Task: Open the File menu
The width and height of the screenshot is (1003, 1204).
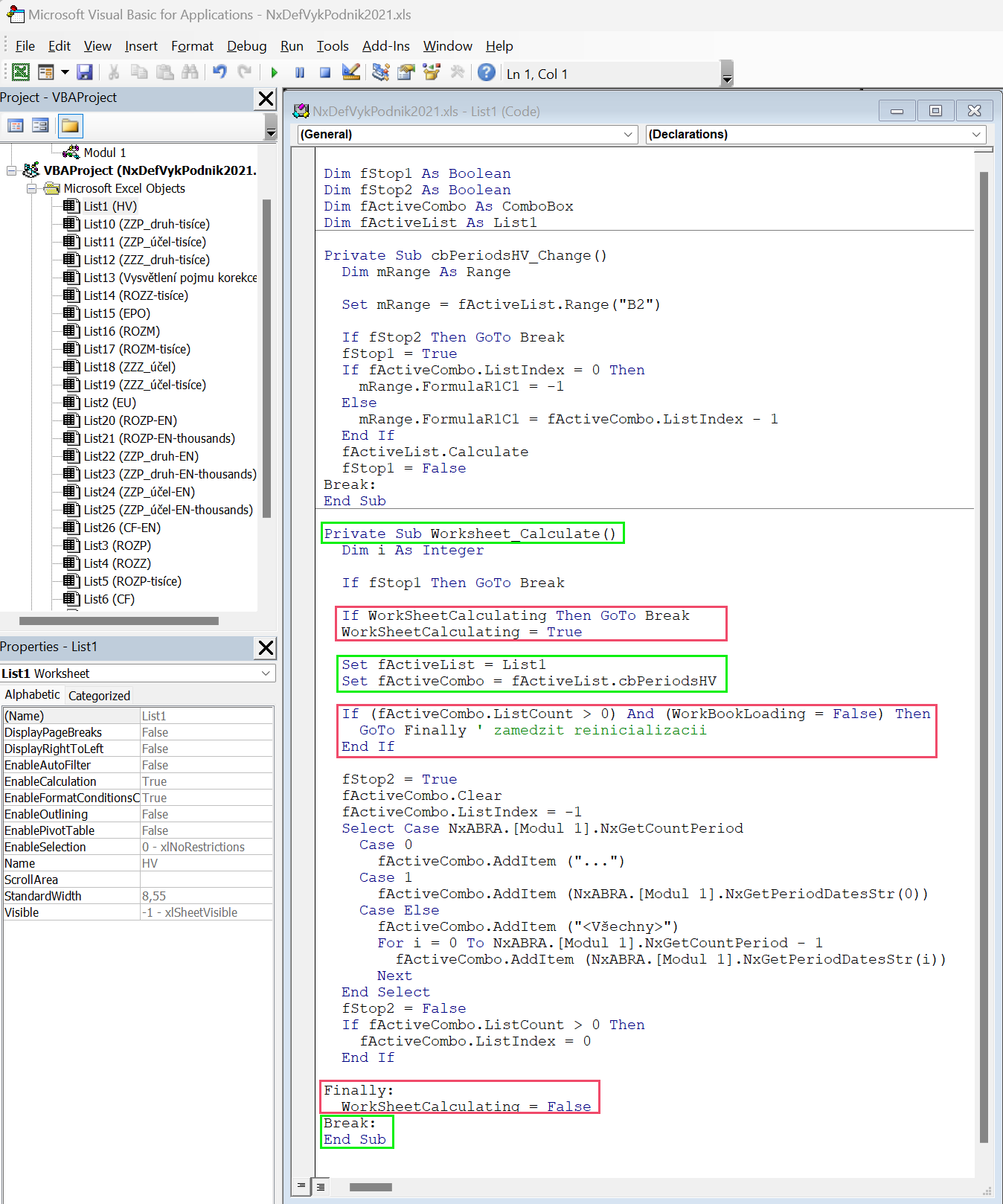Action: [25, 46]
